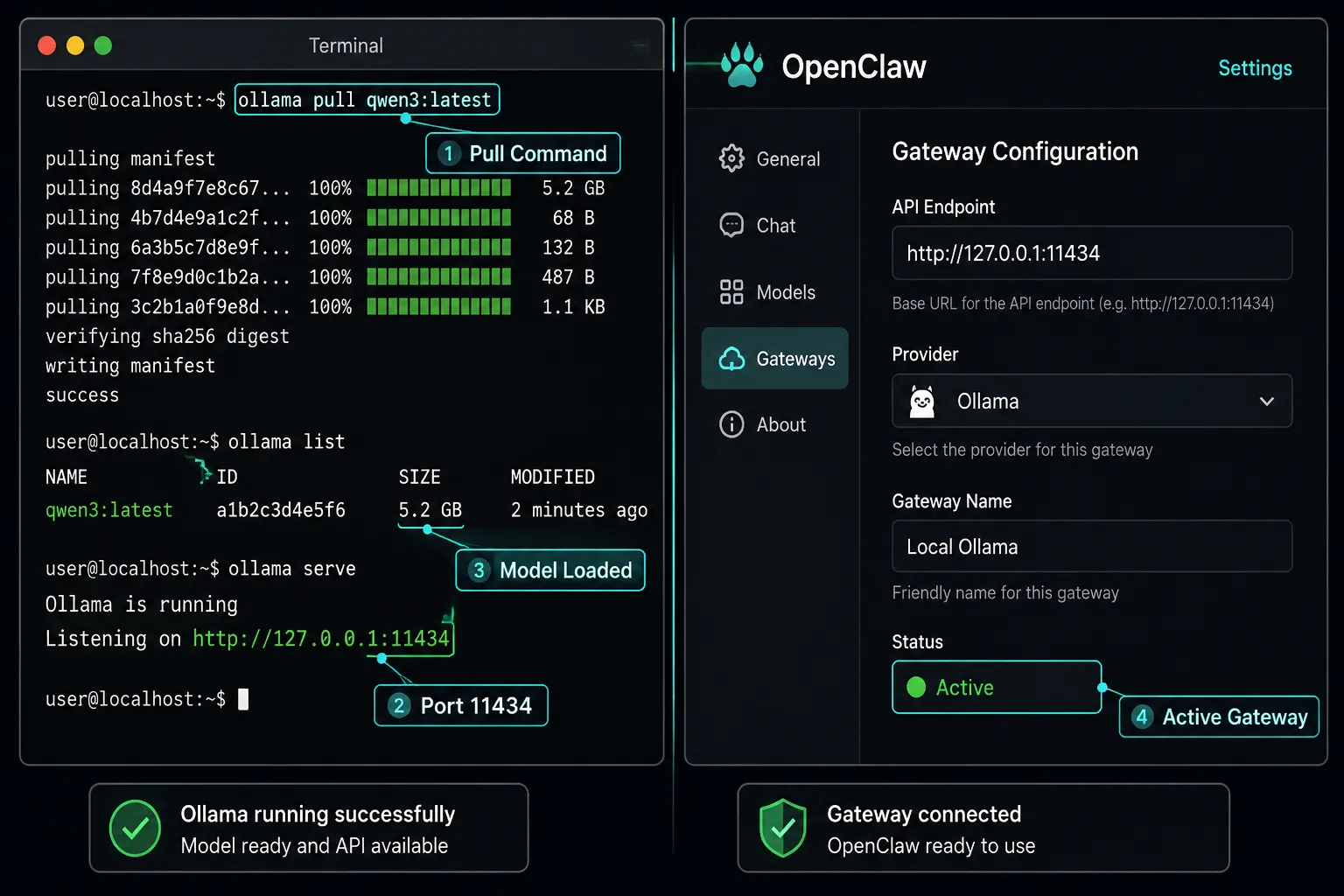Click the 1.1 KB pull progress bar
Viewport: 1344px width, 896px height.
439,306
